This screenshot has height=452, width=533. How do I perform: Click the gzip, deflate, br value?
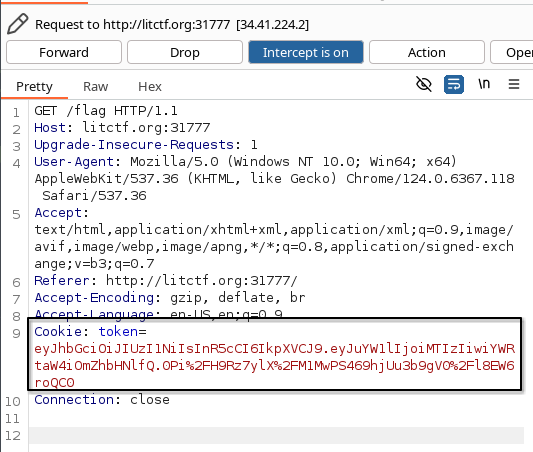[x=238, y=298]
